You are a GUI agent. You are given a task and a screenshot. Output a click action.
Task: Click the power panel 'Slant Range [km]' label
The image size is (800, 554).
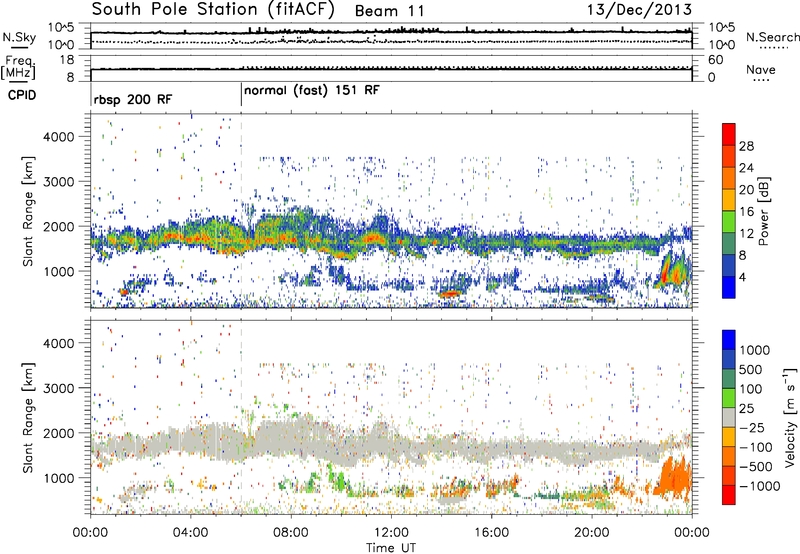click(28, 211)
